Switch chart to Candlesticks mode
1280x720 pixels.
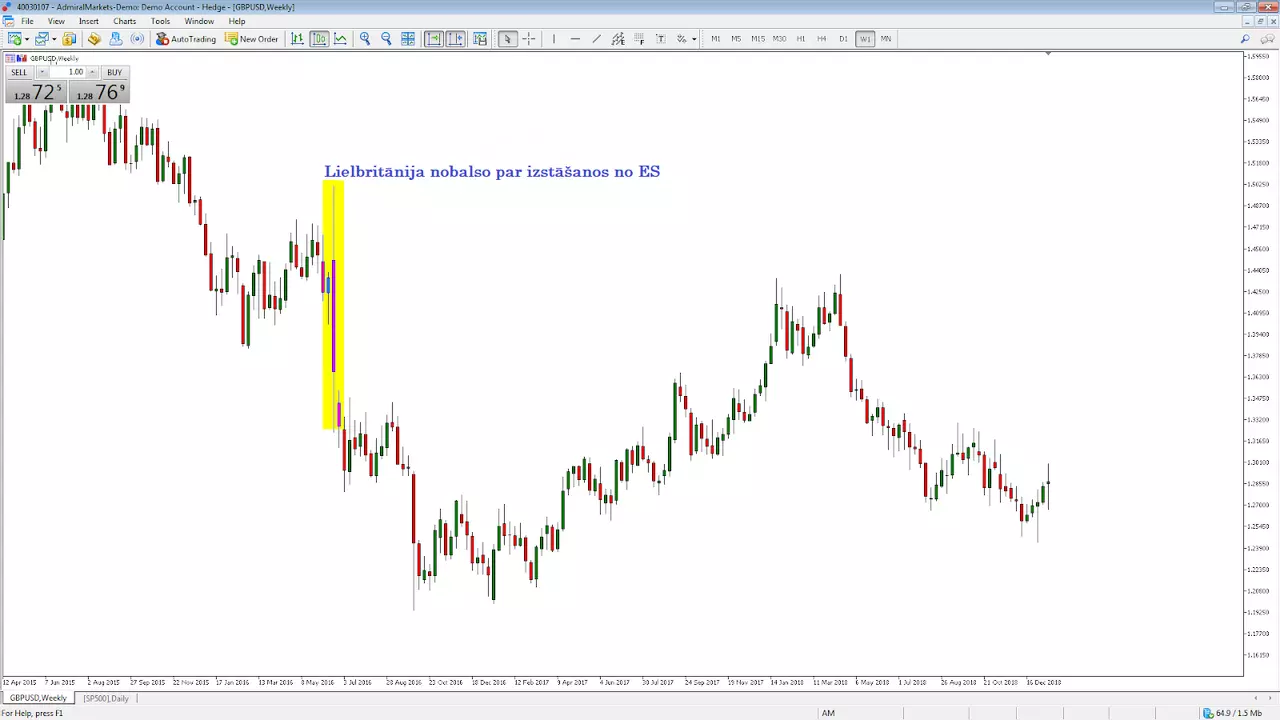pos(319,39)
